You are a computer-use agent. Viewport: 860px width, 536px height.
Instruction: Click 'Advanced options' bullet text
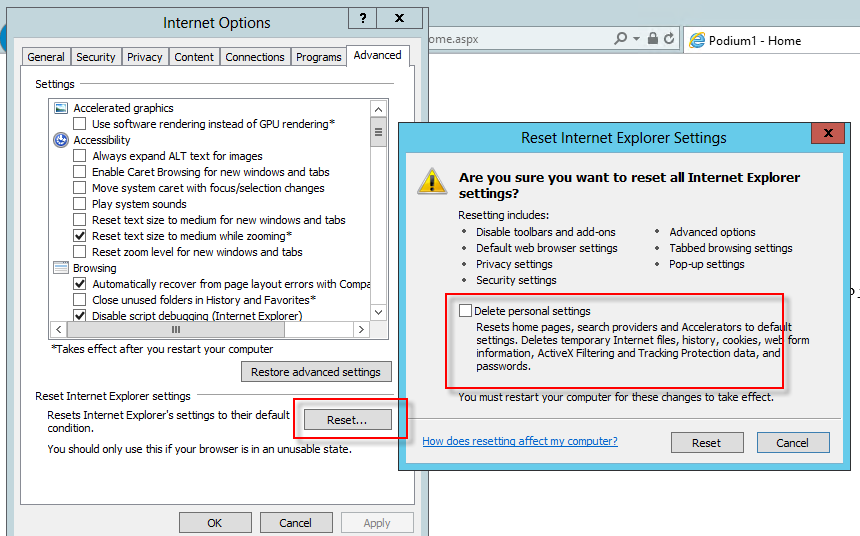[712, 232]
